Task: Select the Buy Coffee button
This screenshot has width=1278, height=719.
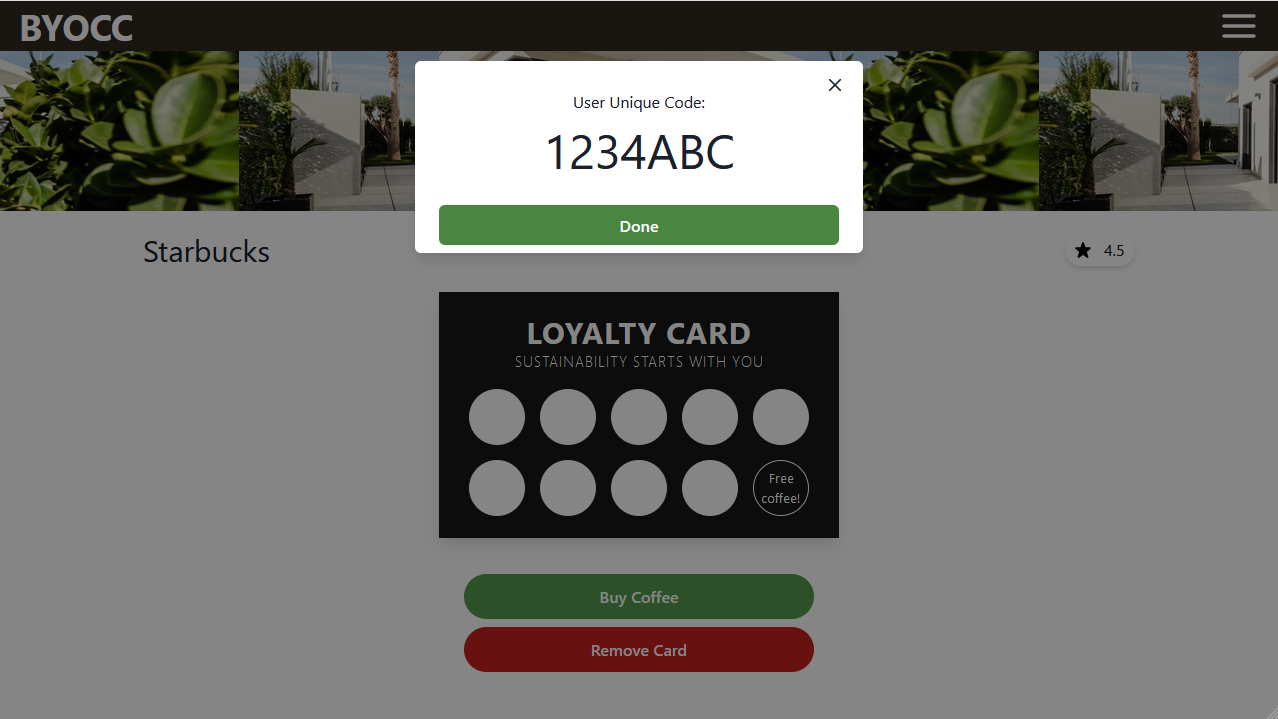Action: pos(639,597)
